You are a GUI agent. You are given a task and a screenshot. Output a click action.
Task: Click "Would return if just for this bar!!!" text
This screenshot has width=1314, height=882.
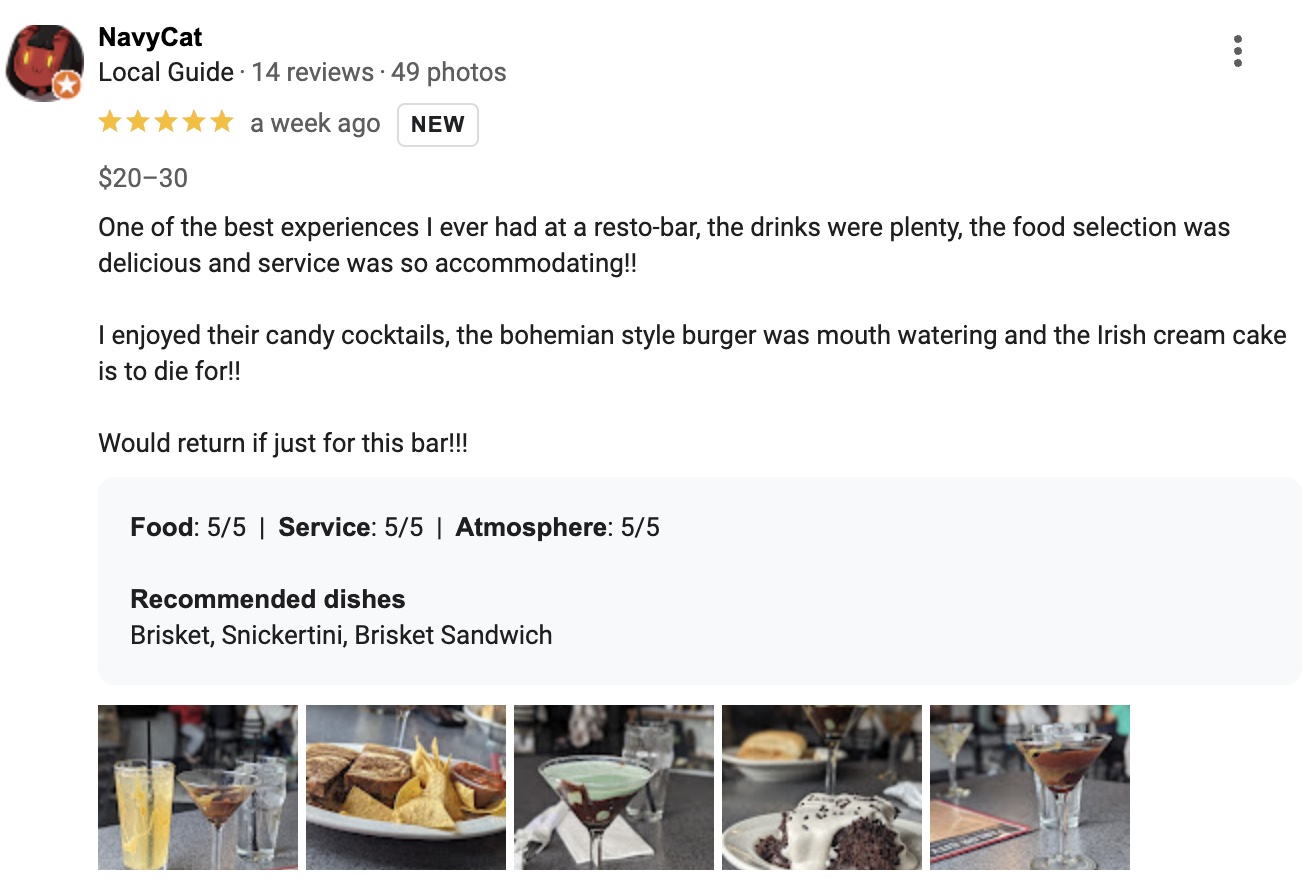(283, 443)
